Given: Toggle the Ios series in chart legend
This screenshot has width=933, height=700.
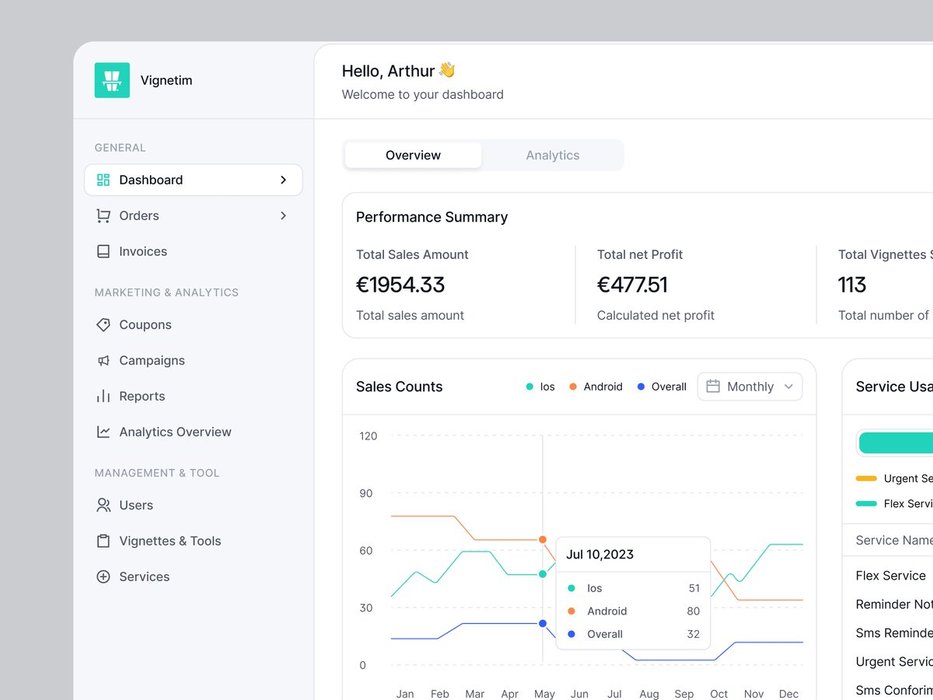Looking at the screenshot, I should [541, 387].
